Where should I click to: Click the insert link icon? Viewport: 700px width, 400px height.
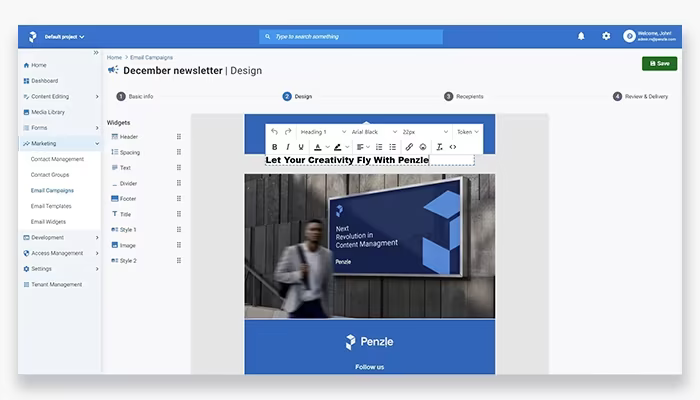click(409, 147)
